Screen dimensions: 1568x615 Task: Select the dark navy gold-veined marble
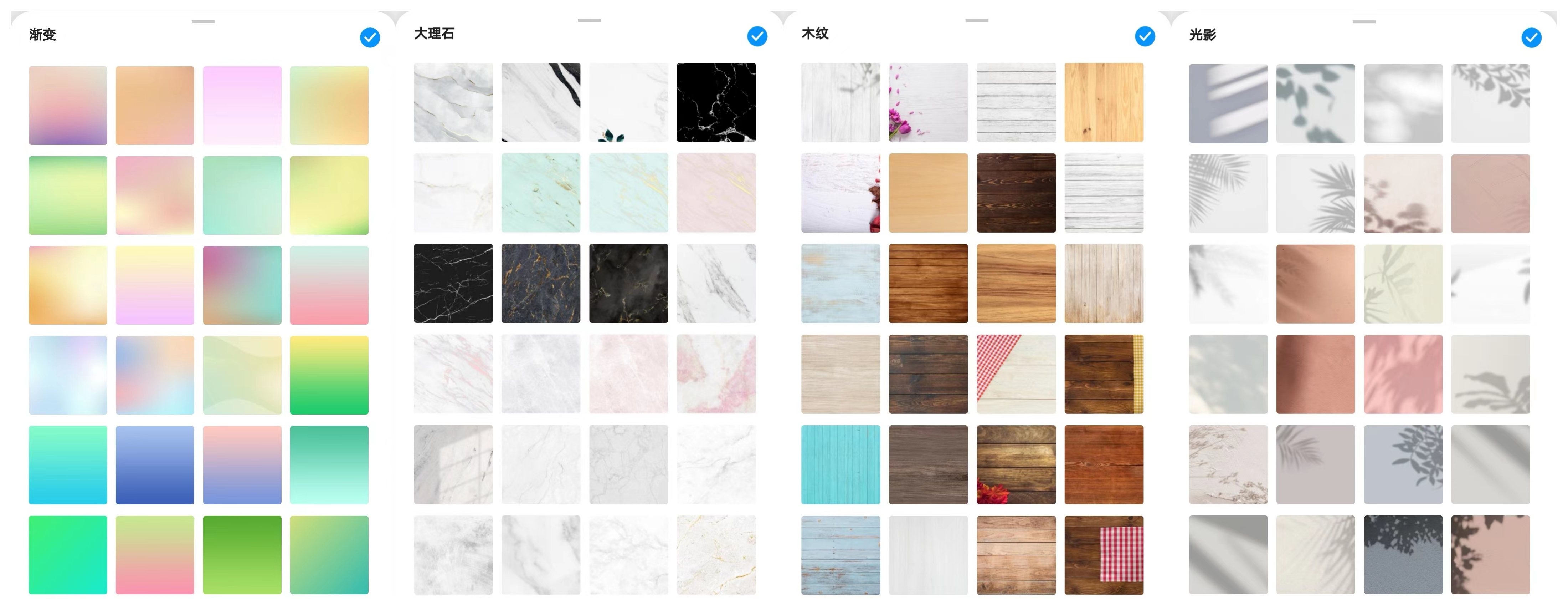point(540,283)
